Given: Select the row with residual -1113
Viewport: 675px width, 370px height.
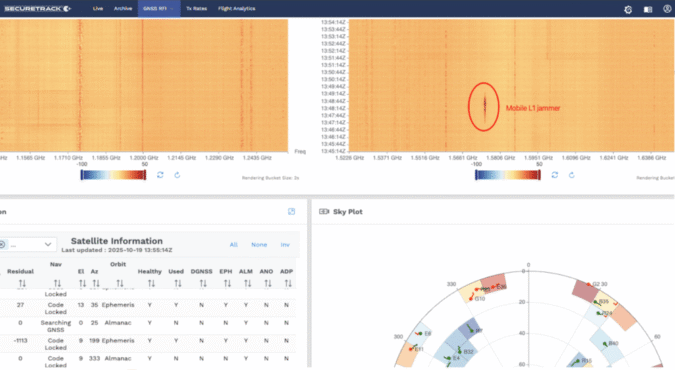Looking at the screenshot, I should 148,344.
